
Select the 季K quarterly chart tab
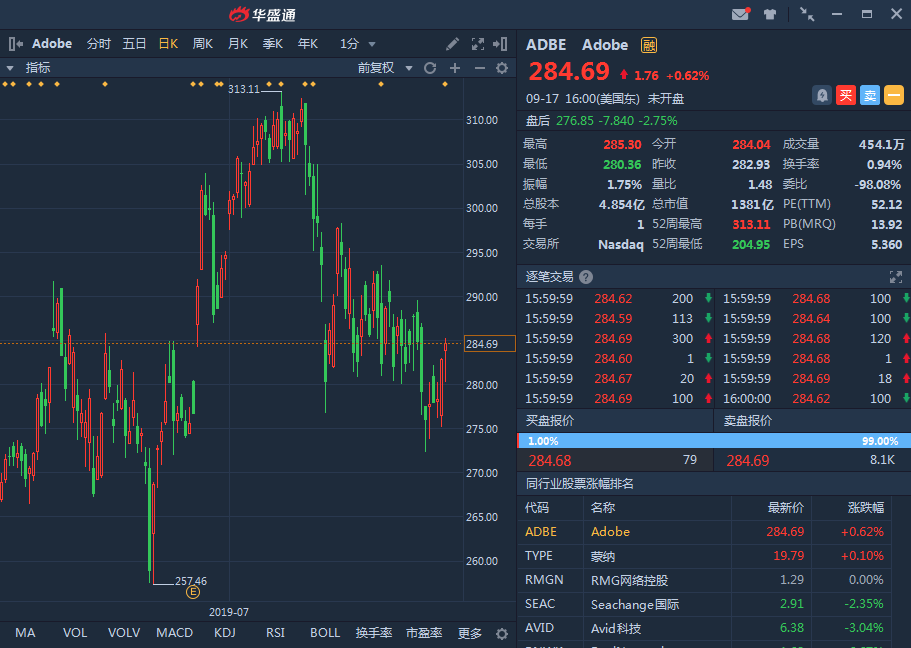pyautogui.click(x=272, y=44)
